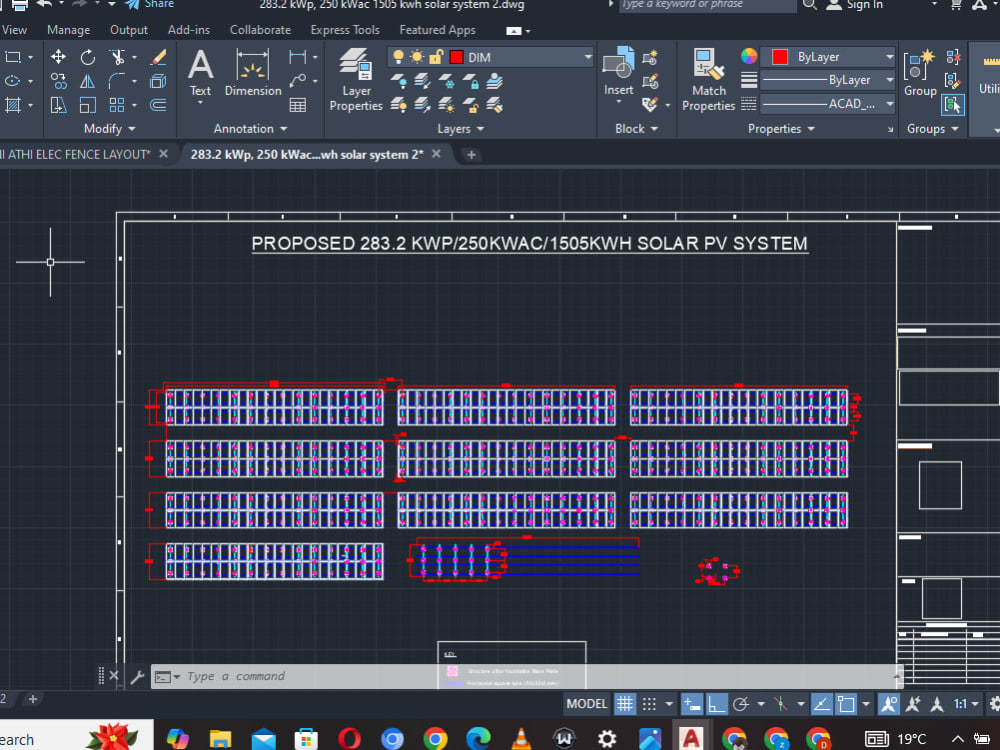Toggle polar tracking in status bar
1000x750 pixels.
tap(740, 704)
